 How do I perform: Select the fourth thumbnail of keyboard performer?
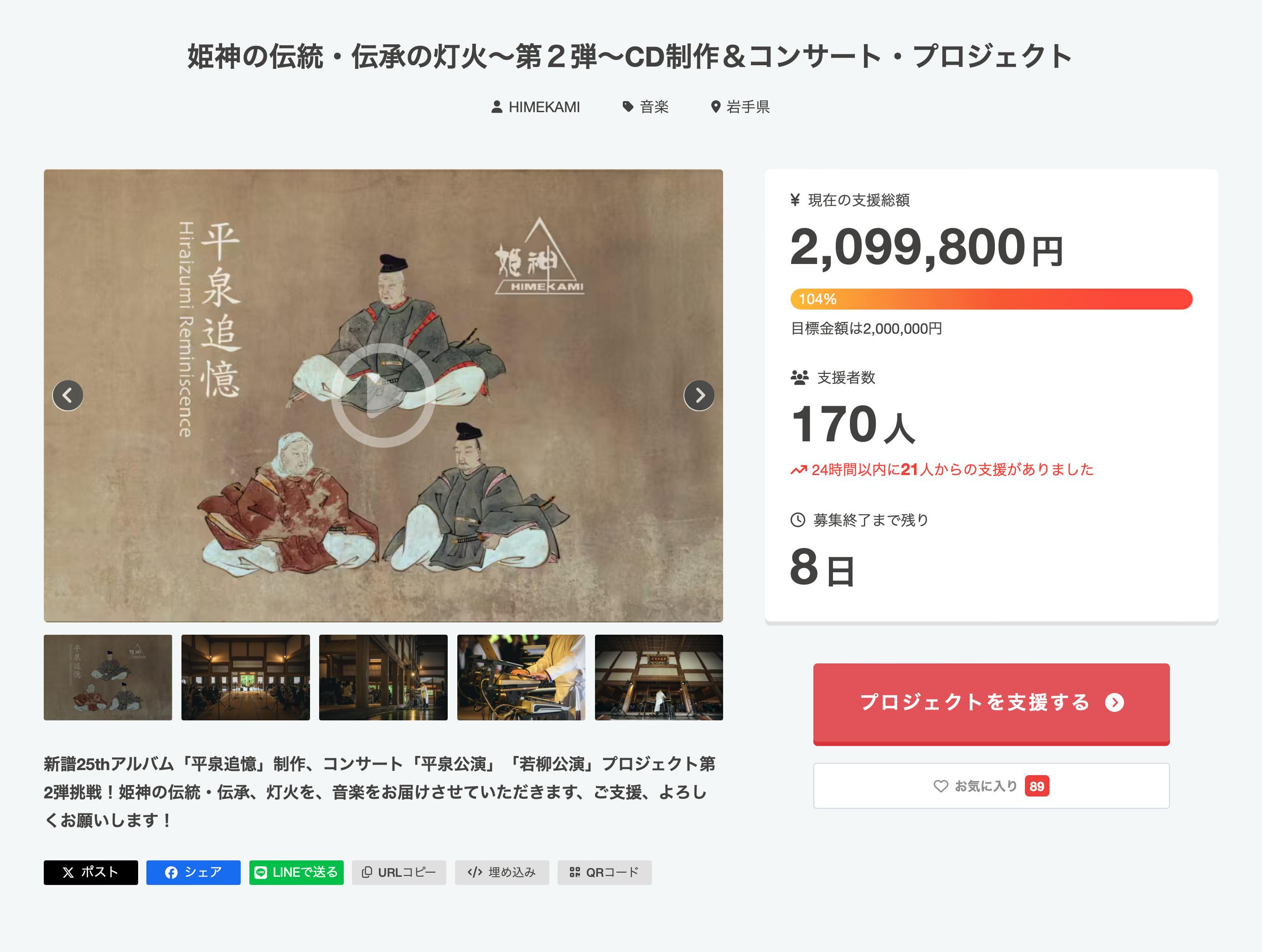point(521,678)
